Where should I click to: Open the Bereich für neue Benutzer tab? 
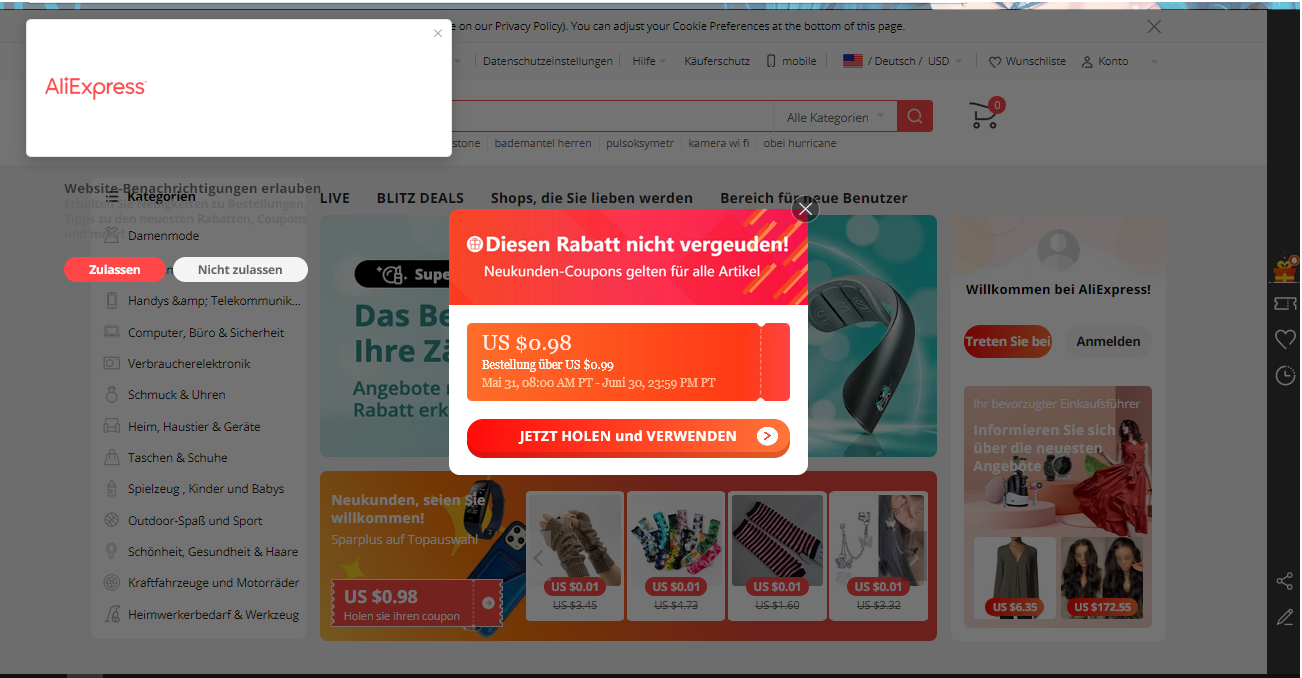click(x=814, y=198)
